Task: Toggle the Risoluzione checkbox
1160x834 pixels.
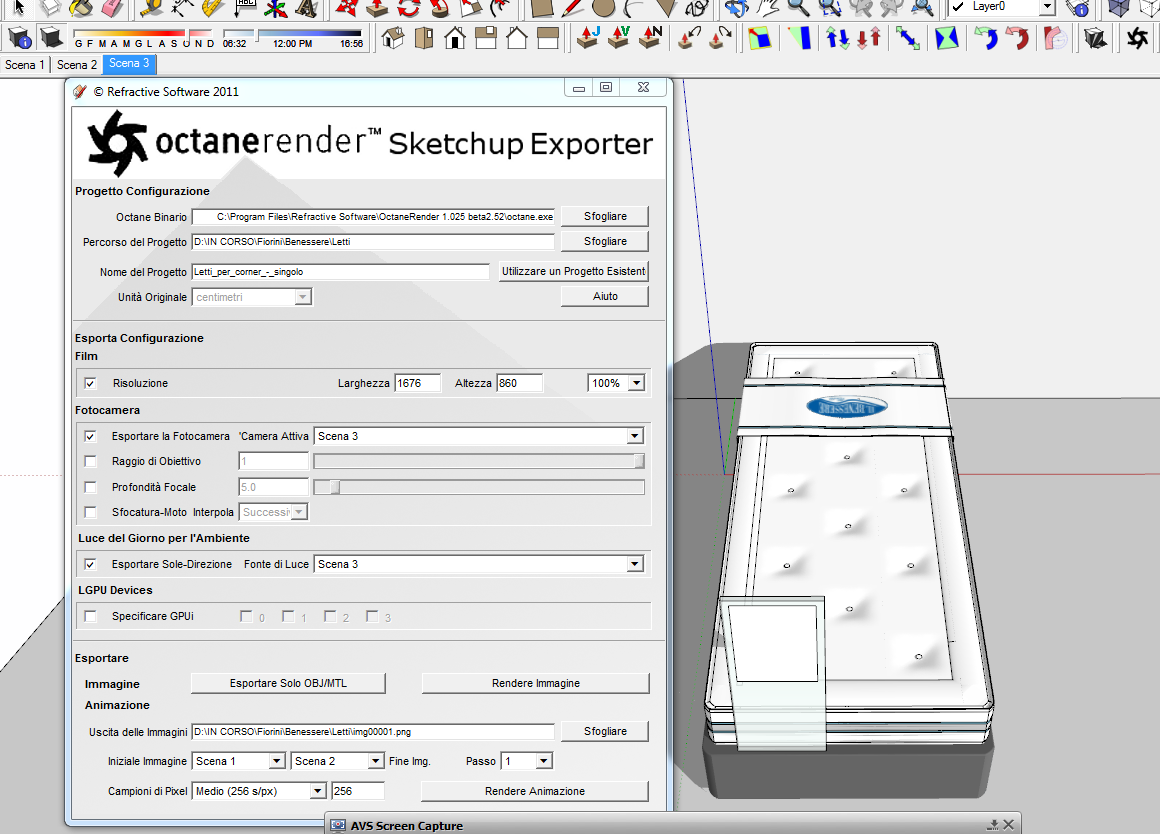Action: pyautogui.click(x=90, y=383)
